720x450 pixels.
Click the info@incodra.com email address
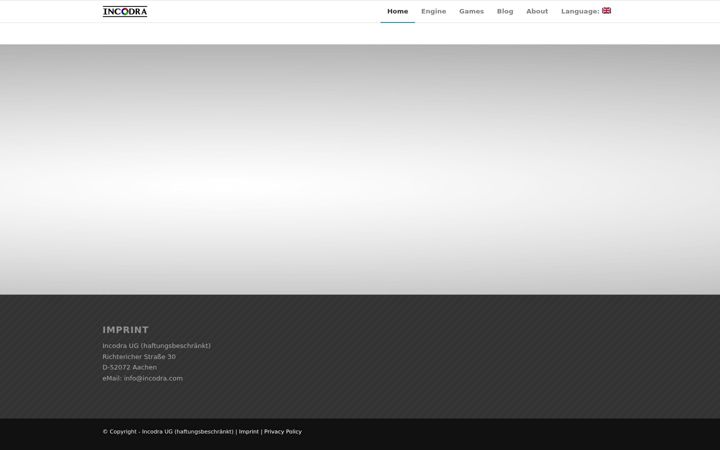coord(153,378)
